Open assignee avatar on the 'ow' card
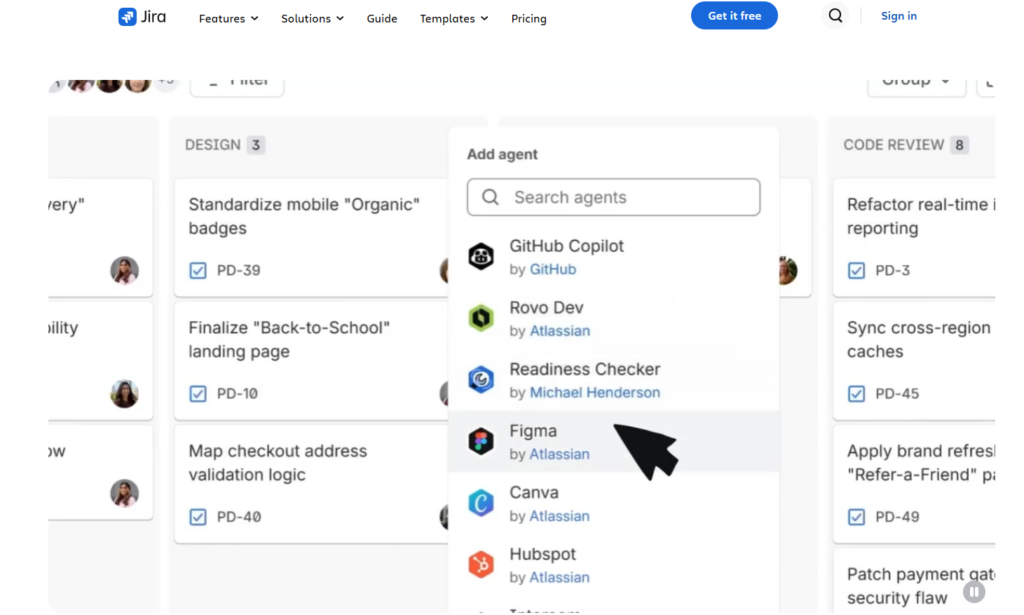This screenshot has height=615, width=1024. pyautogui.click(x=124, y=493)
